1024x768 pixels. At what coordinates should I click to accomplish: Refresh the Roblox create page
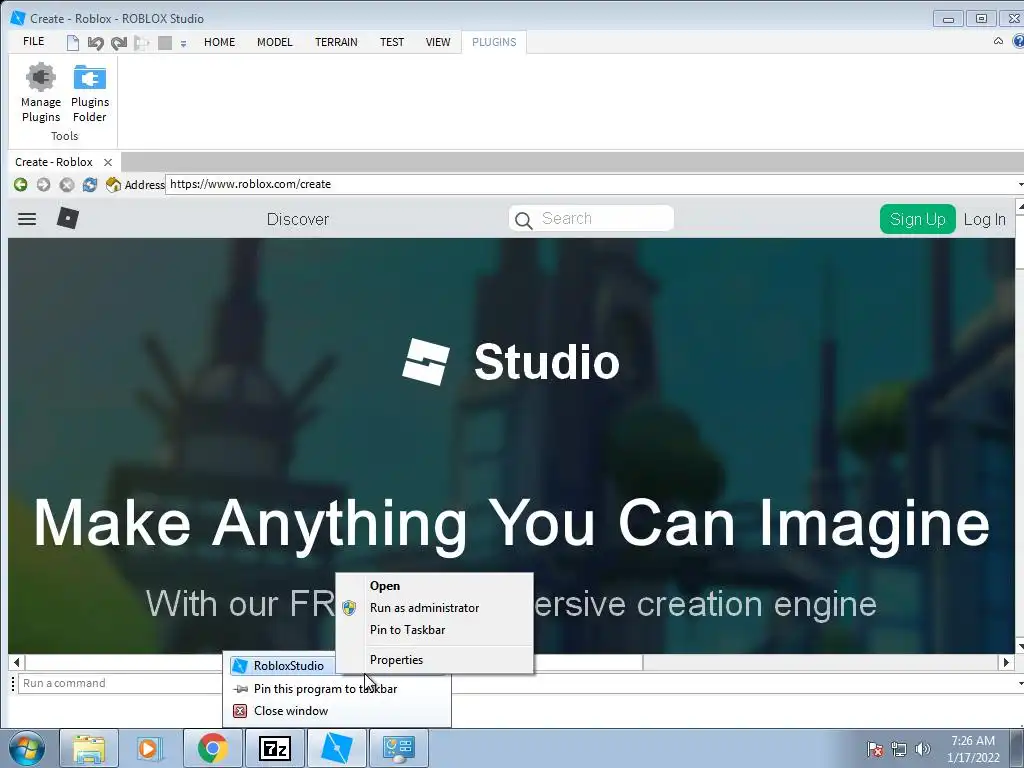coord(89,185)
